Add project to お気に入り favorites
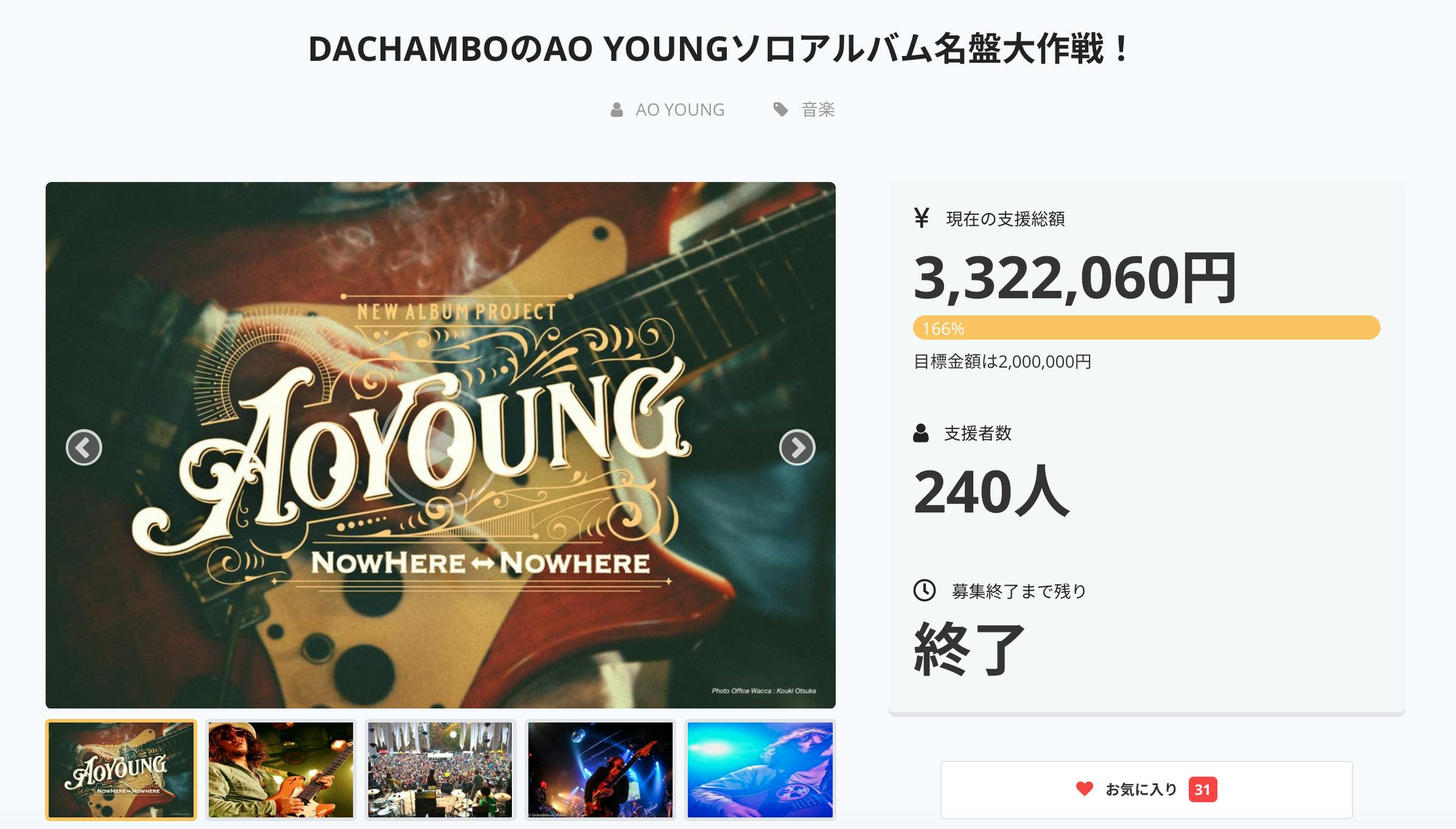This screenshot has height=829, width=1456. click(1146, 789)
